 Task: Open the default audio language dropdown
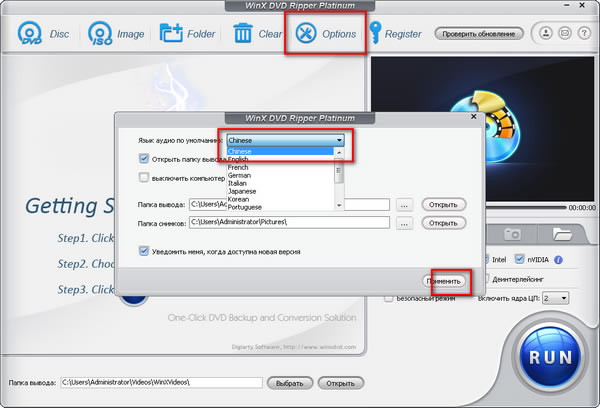coord(285,140)
